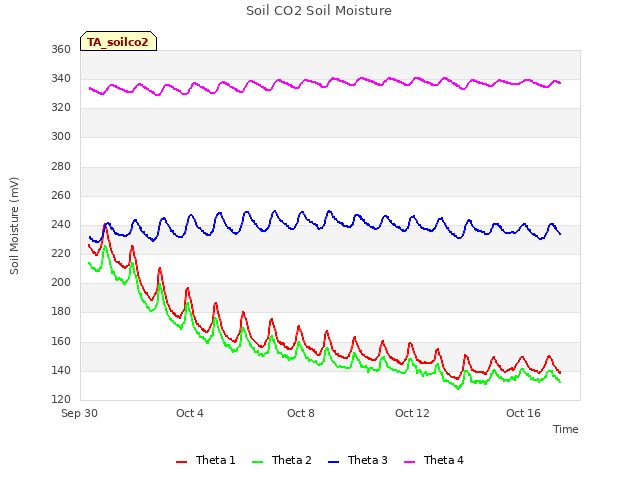640x480 pixels.
Task: Click the Oct 16 x-axis tick label
Action: tap(523, 413)
